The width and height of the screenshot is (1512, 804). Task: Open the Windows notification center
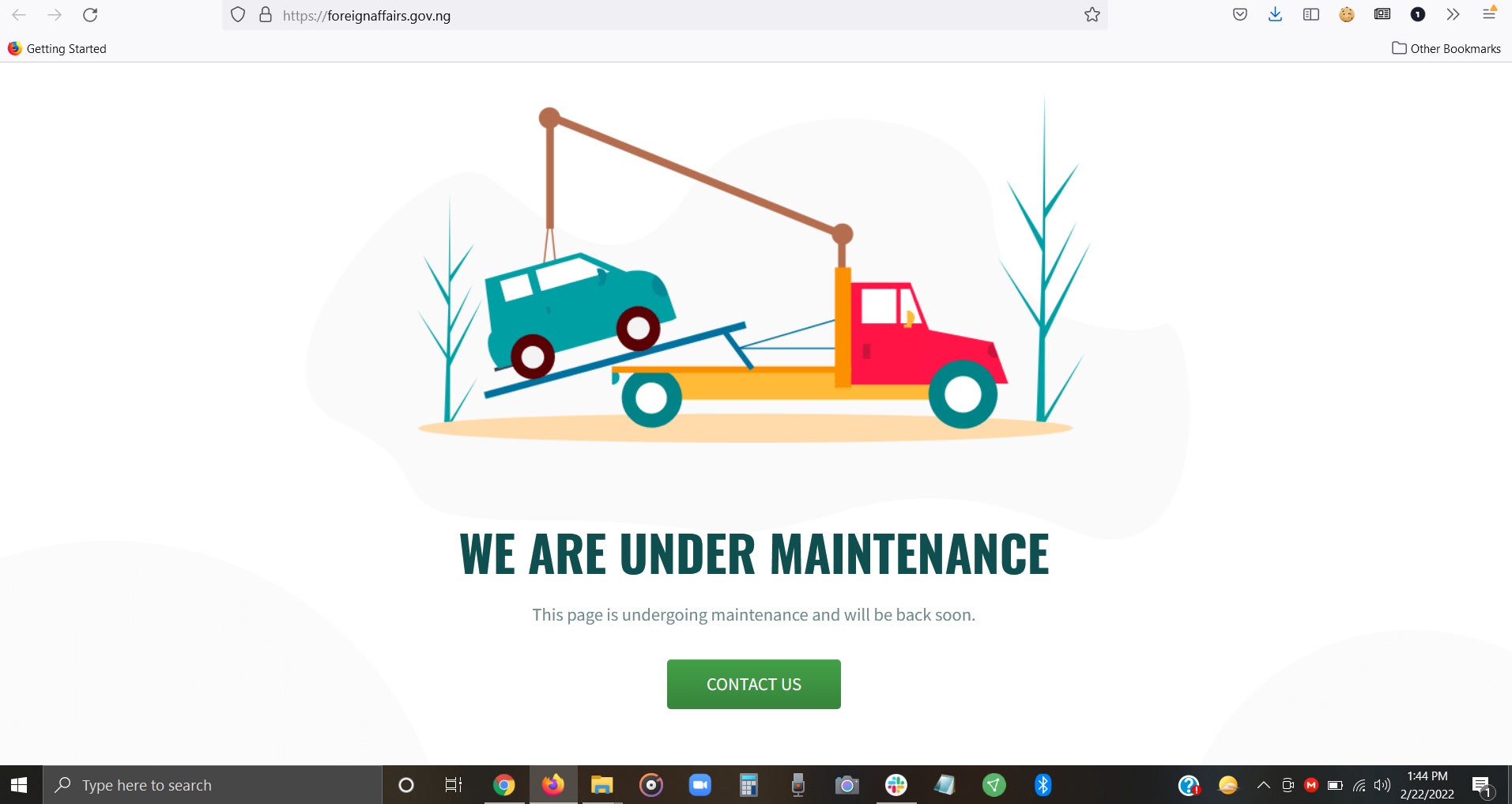pyautogui.click(x=1483, y=786)
